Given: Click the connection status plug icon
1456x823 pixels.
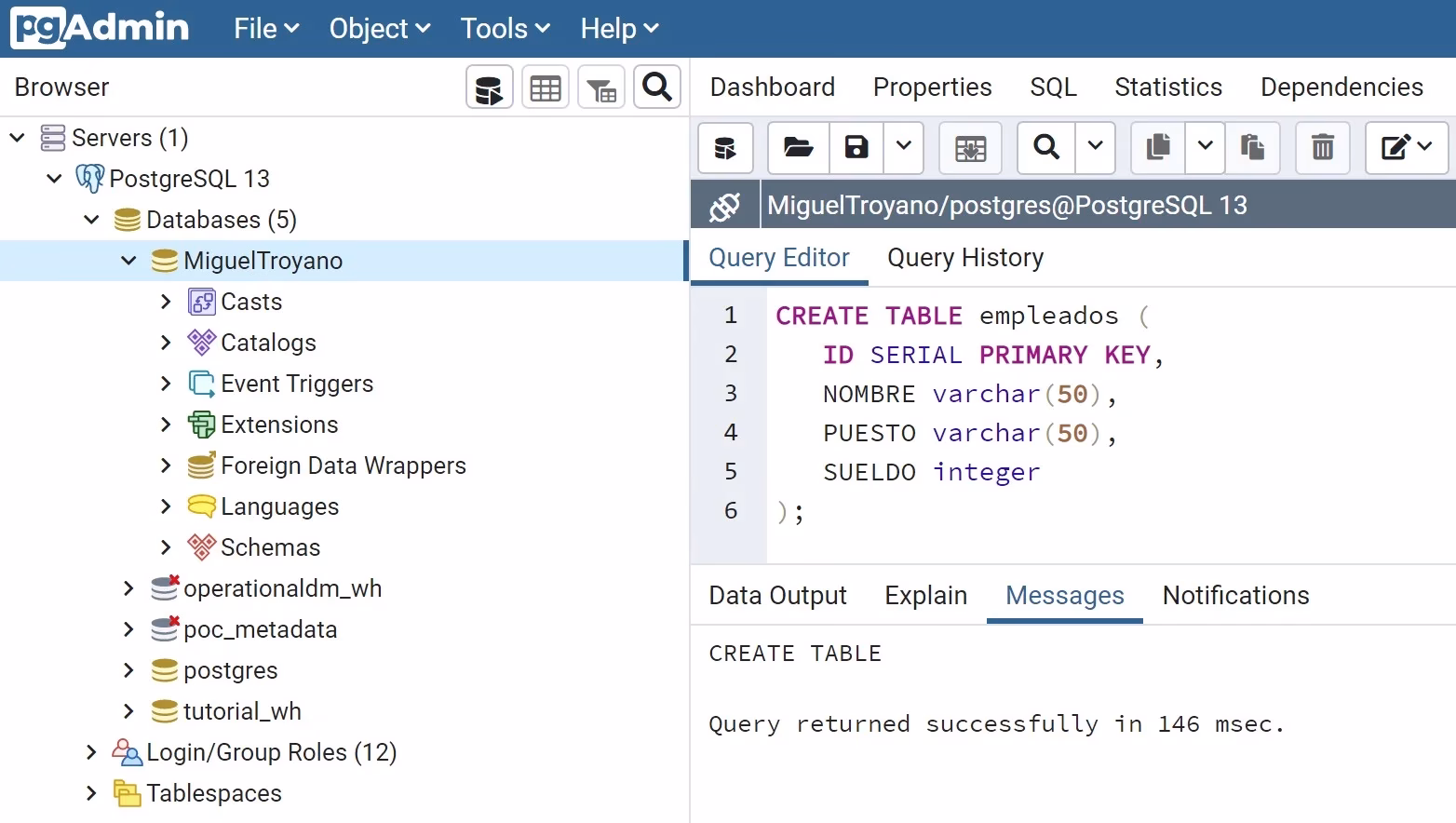Looking at the screenshot, I should 725,206.
